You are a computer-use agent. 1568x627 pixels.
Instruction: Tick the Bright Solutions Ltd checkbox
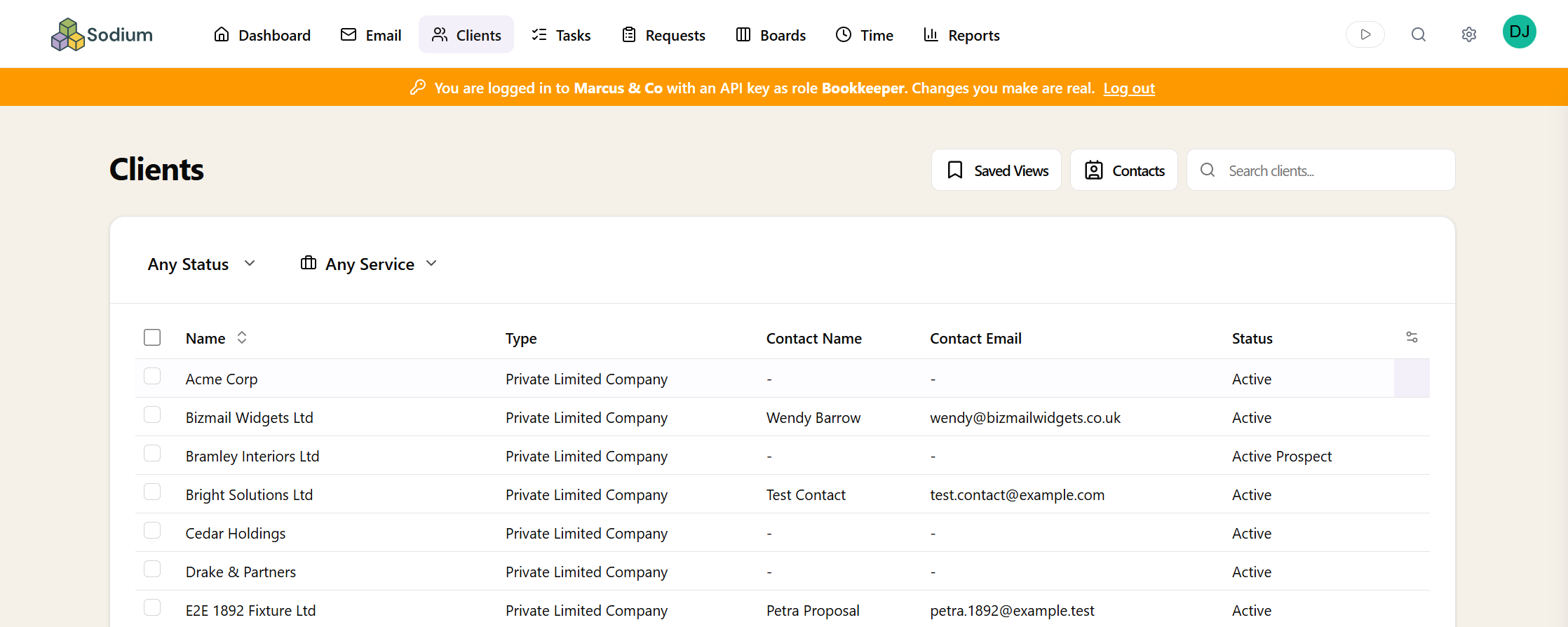tap(152, 492)
